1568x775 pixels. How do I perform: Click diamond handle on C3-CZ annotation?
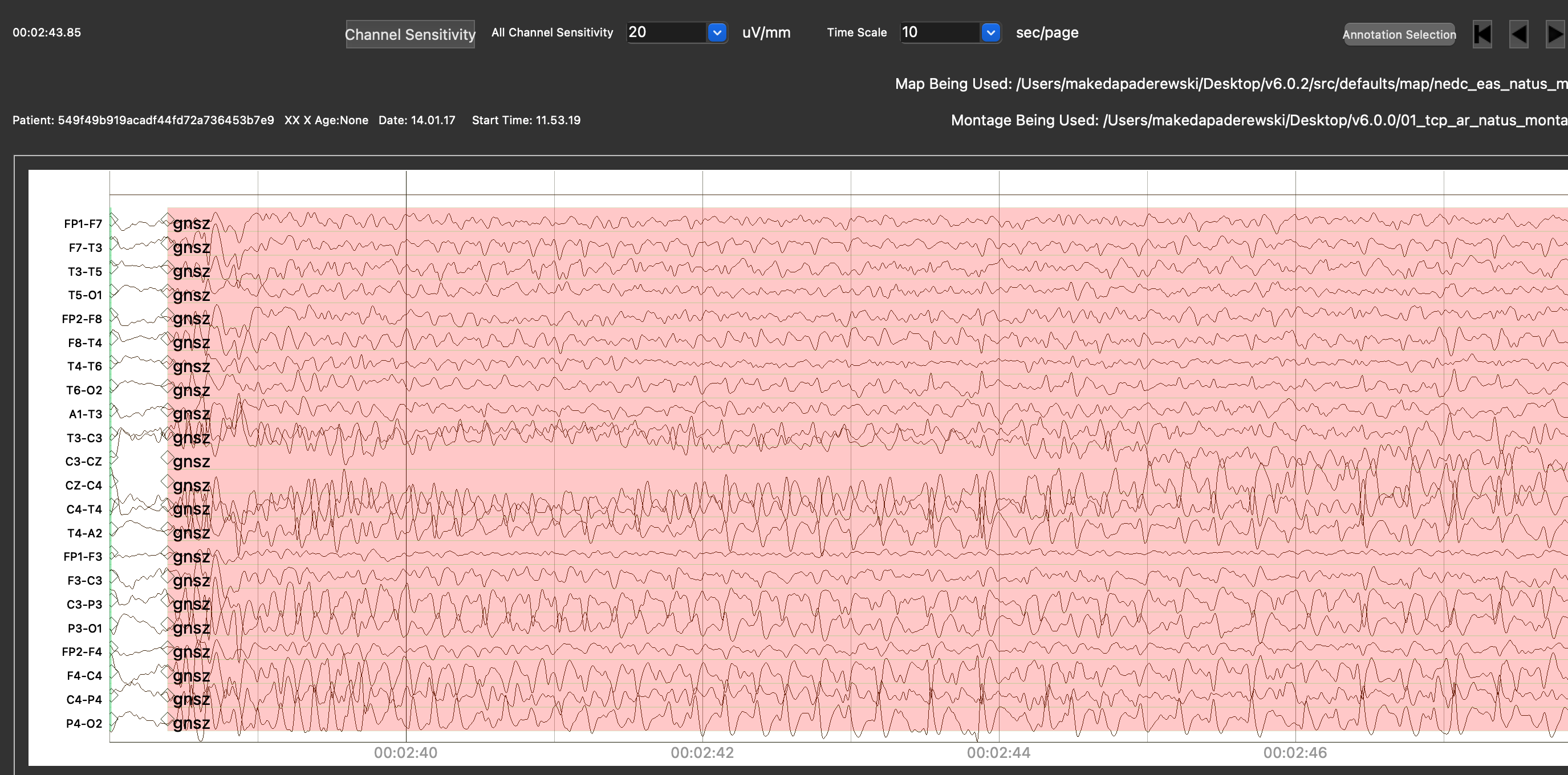tap(167, 458)
